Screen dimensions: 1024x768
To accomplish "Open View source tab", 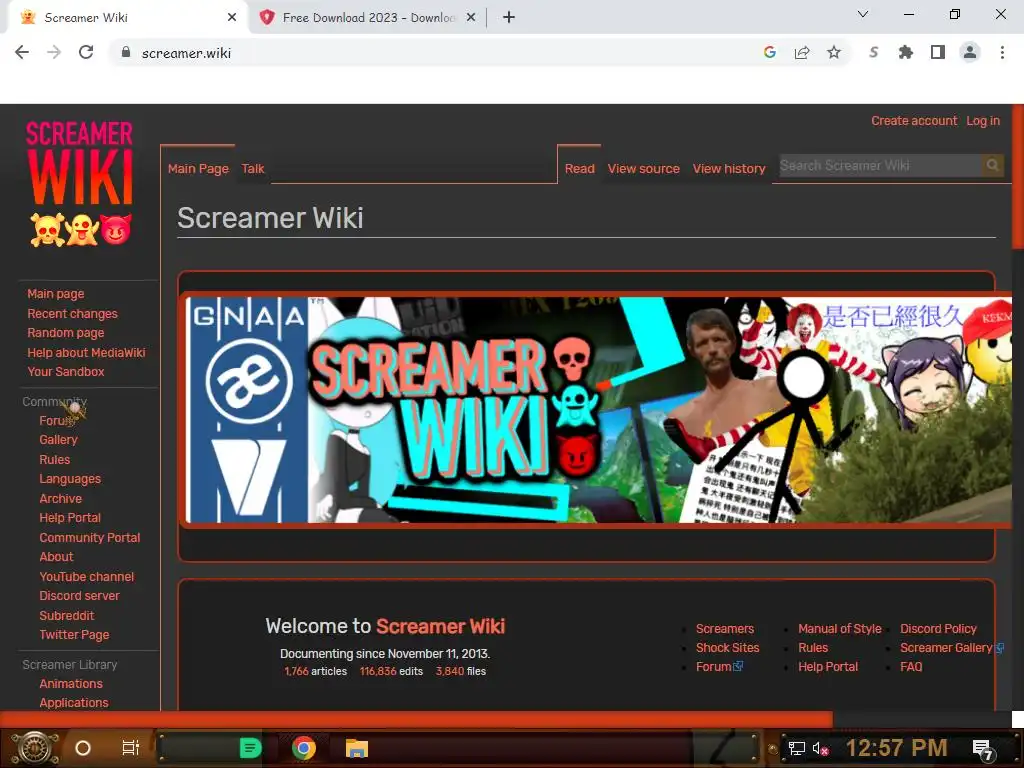I will [644, 168].
